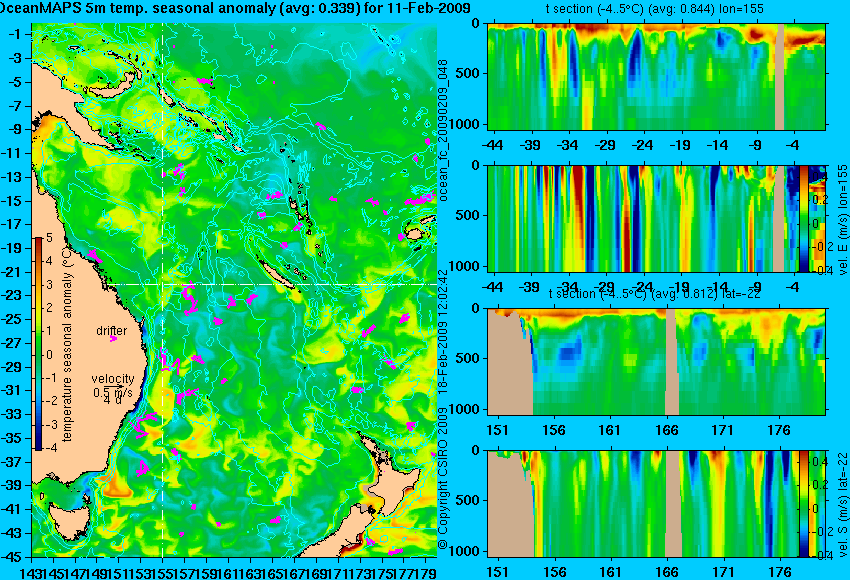Select the temperature section lat=-22 plot
The height and width of the screenshot is (580, 850).
[656, 362]
